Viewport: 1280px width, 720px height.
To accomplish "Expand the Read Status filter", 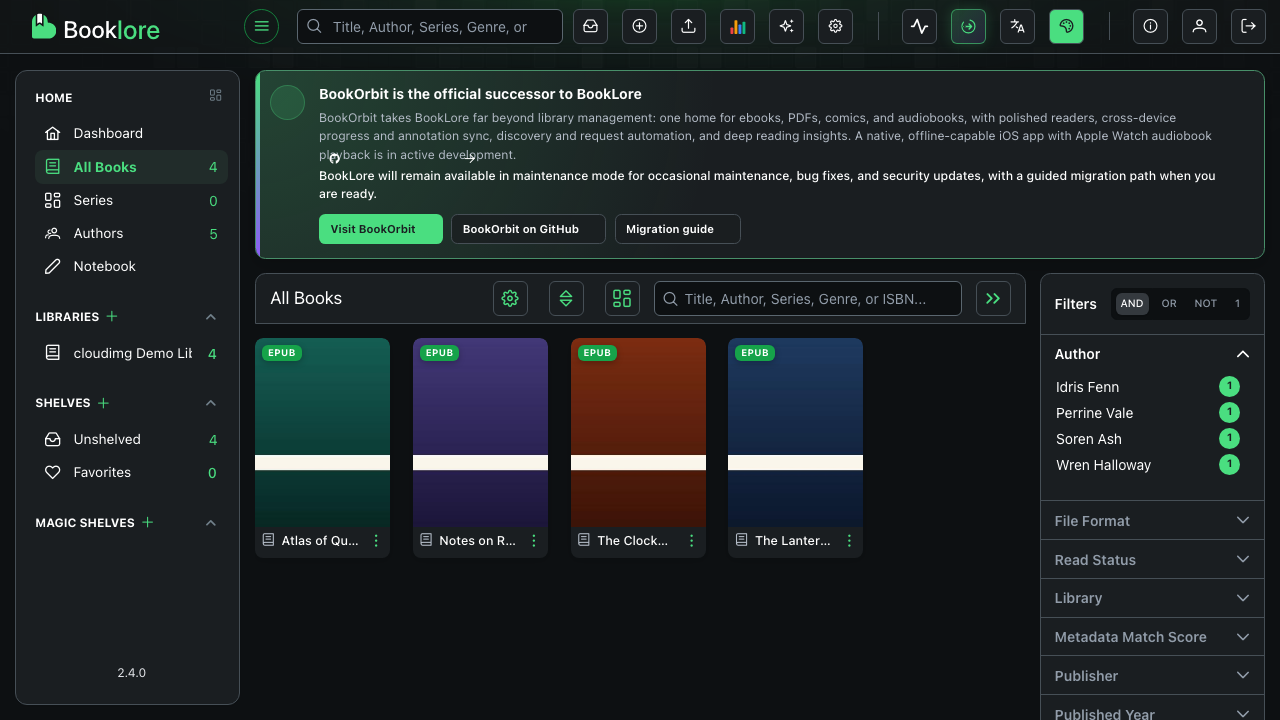I will click(1152, 560).
